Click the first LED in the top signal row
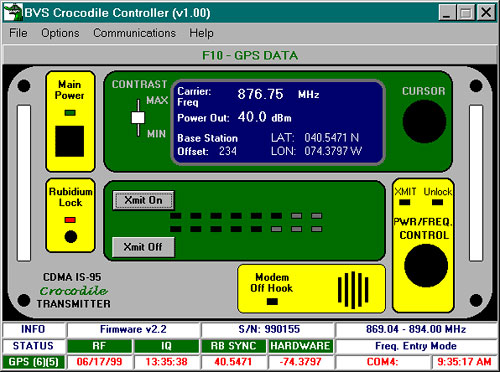This screenshot has height=372, width=500. 176,216
